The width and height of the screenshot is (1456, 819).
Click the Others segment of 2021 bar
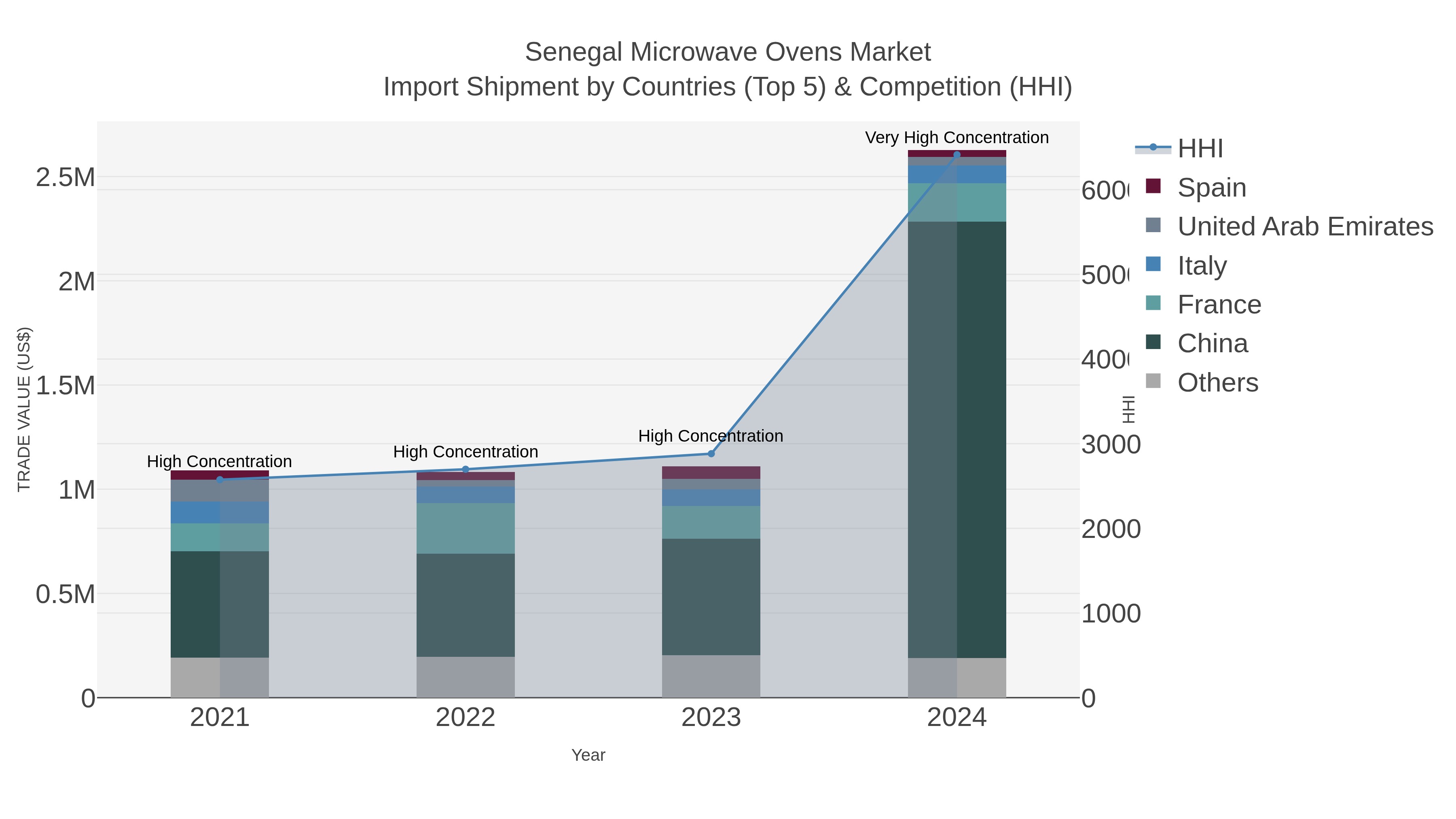click(x=220, y=678)
